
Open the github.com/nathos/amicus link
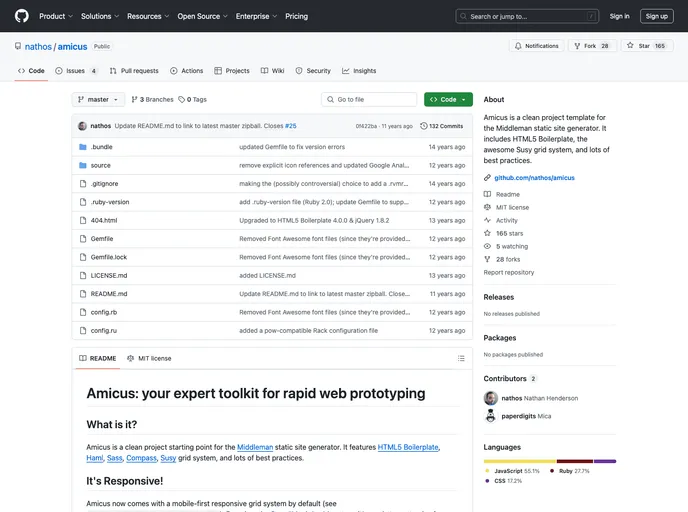534,178
